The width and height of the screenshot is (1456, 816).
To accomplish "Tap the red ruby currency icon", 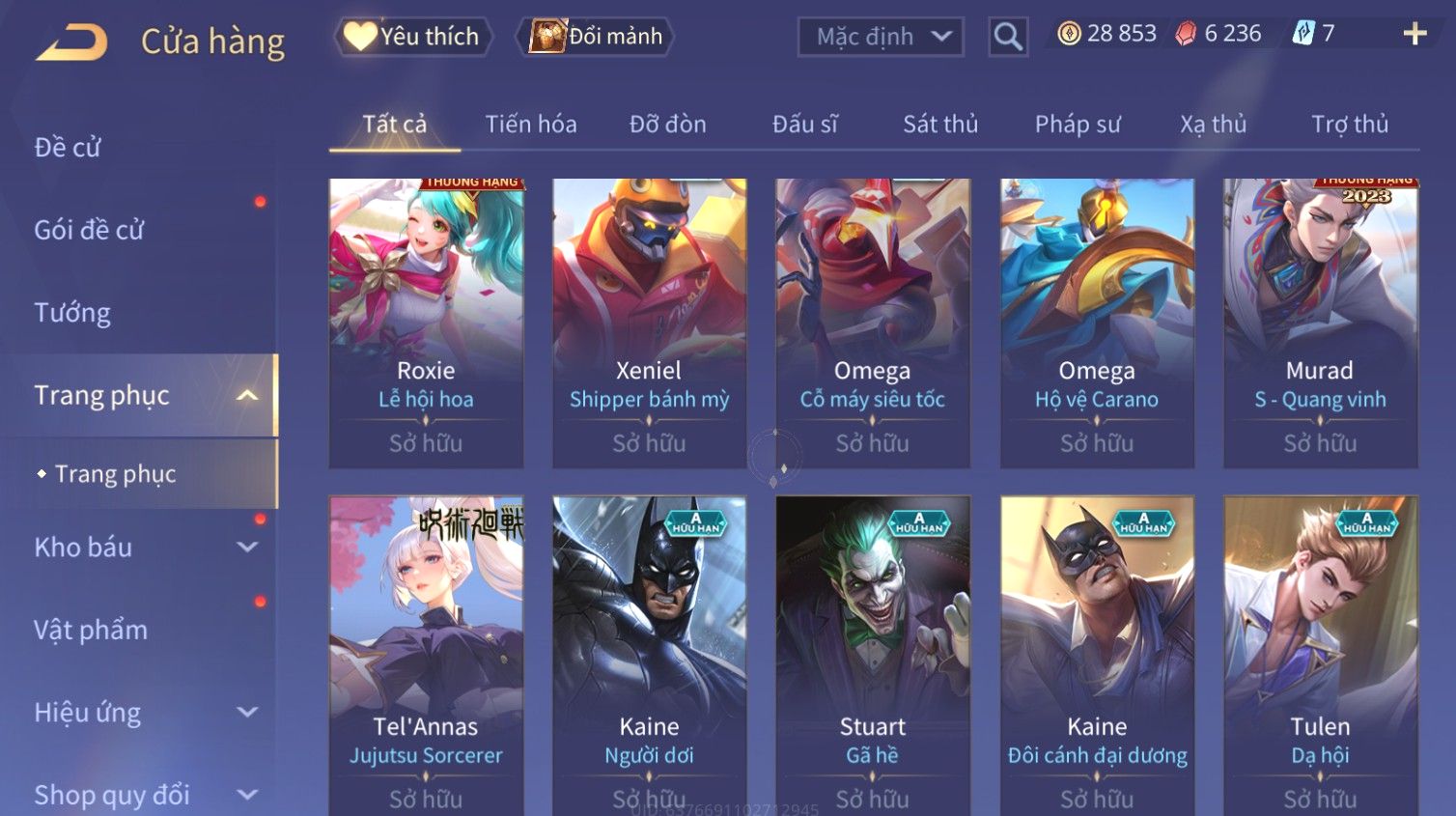I will (1186, 34).
